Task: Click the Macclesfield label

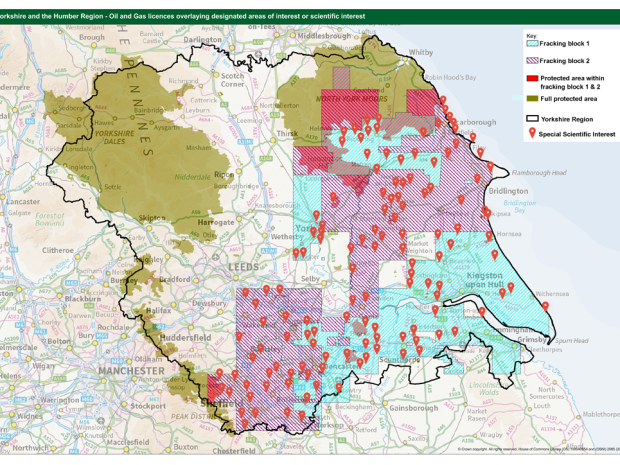Action: tap(128, 442)
